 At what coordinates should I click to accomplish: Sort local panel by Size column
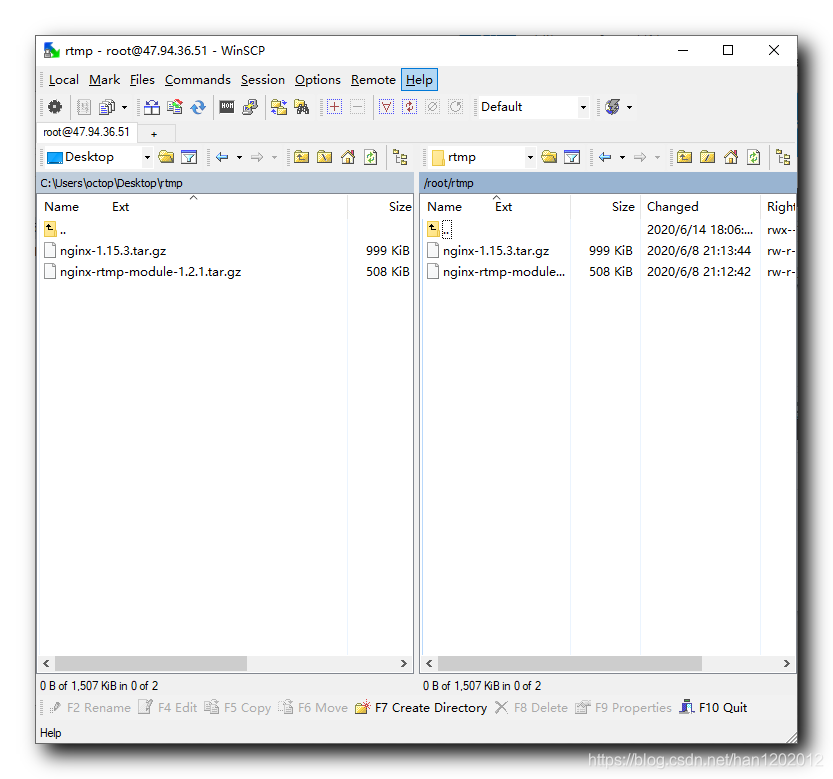[380, 207]
